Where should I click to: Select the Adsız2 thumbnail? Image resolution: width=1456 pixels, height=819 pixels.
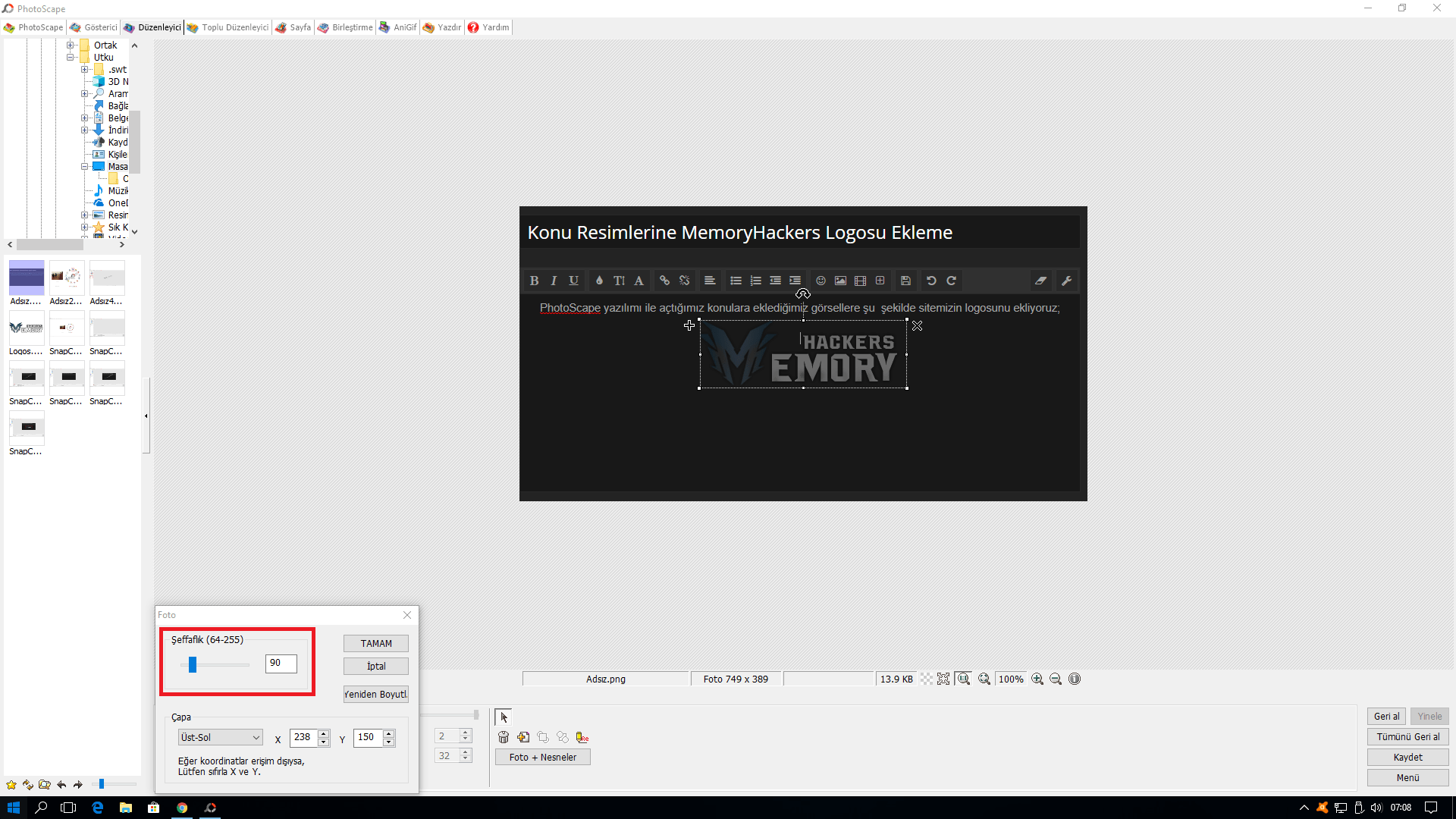[x=67, y=283]
